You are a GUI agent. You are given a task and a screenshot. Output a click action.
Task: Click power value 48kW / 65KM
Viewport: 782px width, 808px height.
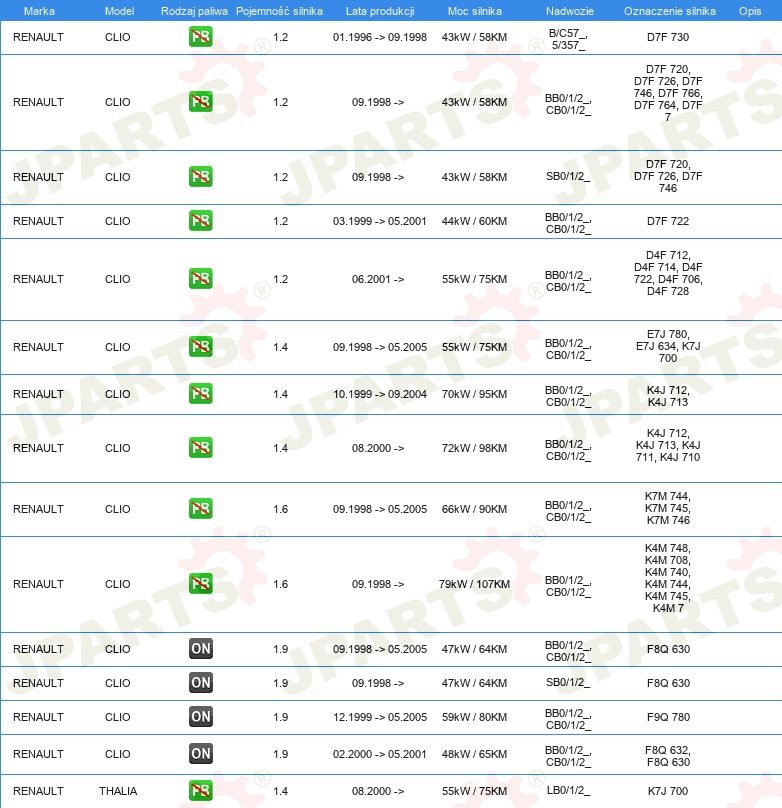pos(474,754)
